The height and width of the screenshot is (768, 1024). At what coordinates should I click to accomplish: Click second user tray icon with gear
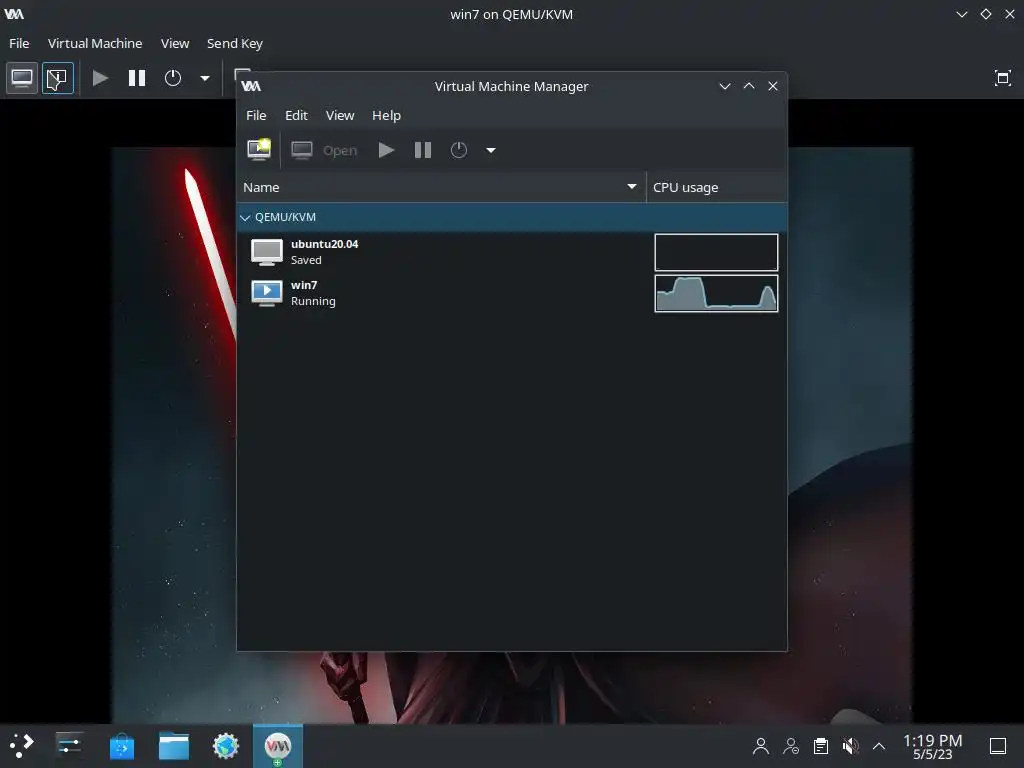click(791, 746)
